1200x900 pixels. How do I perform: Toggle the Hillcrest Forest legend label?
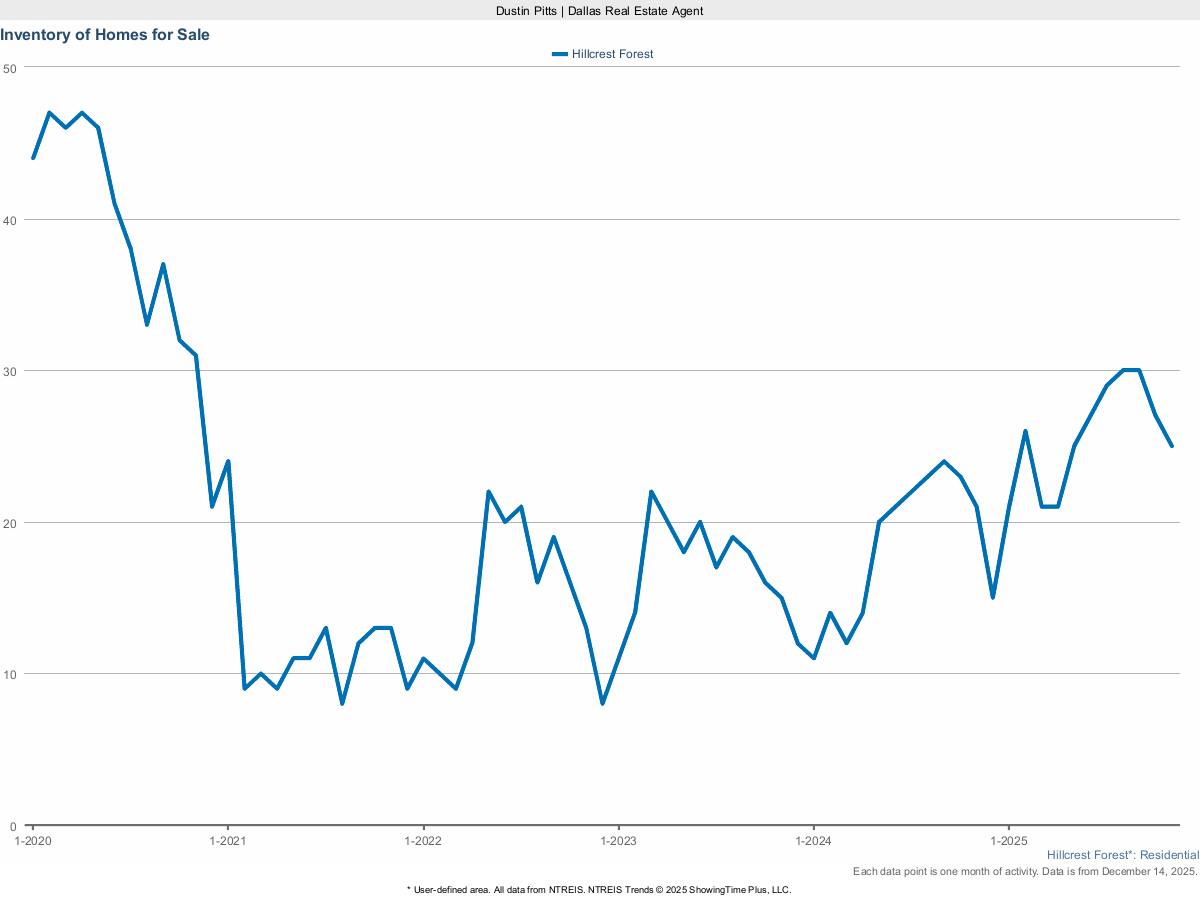point(612,54)
